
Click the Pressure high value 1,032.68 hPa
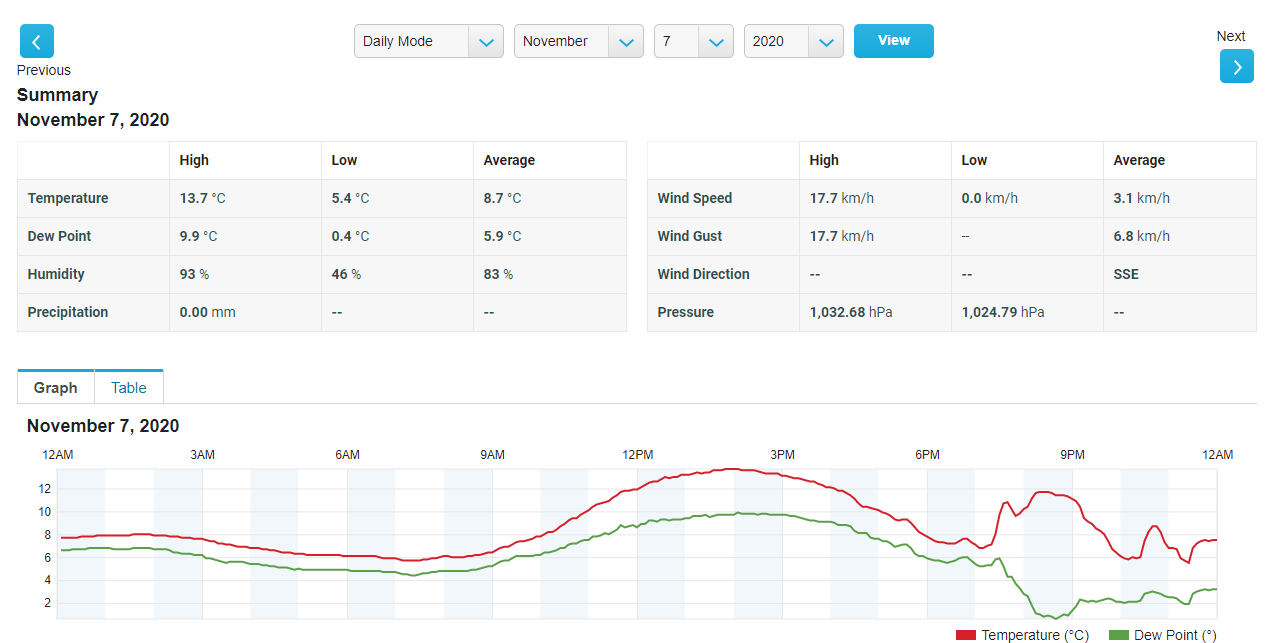tap(851, 312)
